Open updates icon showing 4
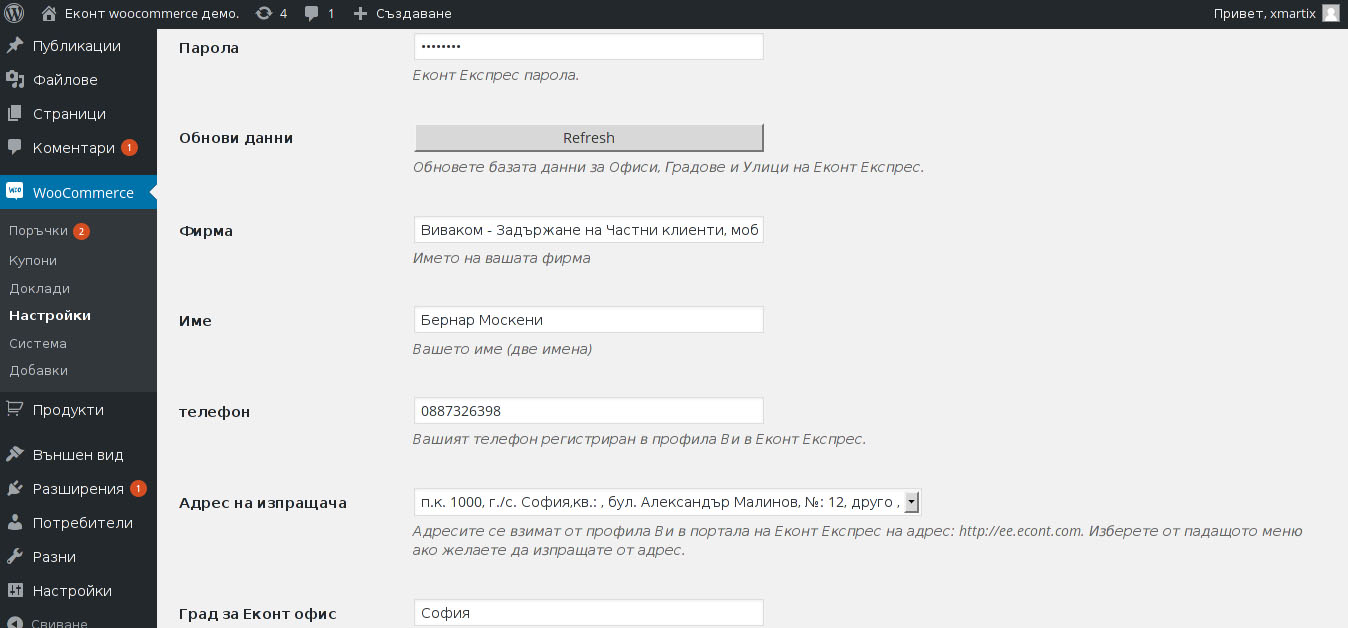The height and width of the screenshot is (628, 1348). 263,14
